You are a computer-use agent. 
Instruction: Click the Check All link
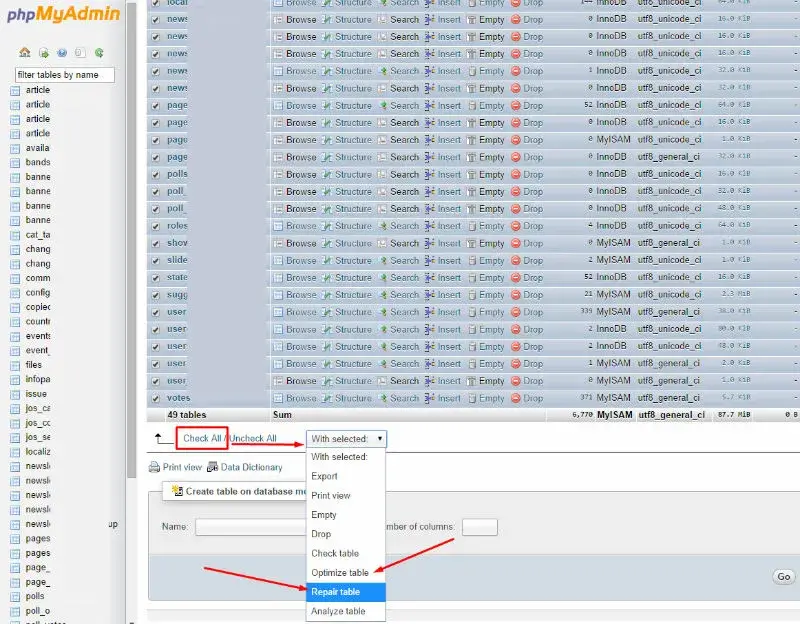[202, 438]
